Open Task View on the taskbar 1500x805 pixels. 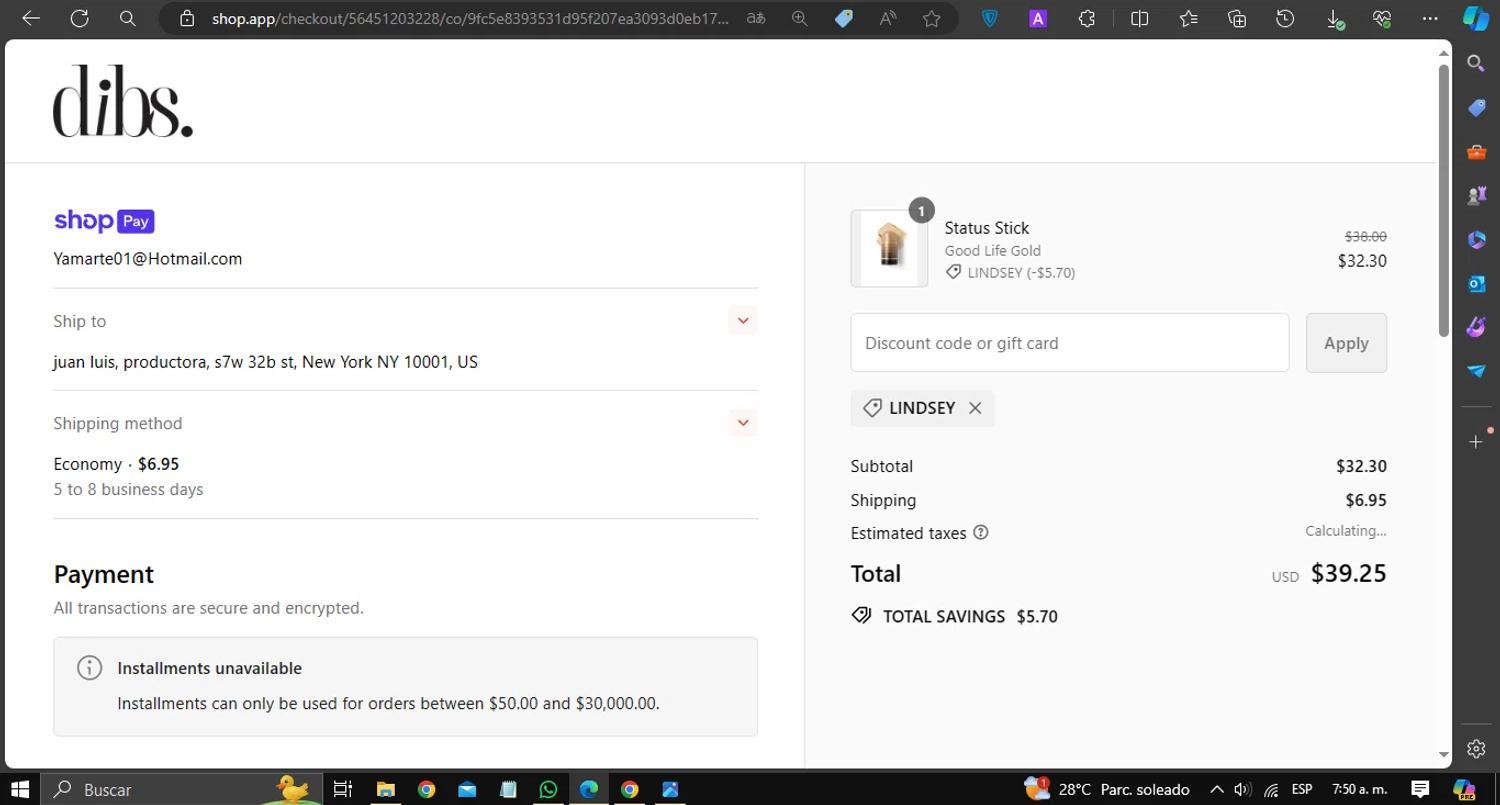tap(342, 789)
